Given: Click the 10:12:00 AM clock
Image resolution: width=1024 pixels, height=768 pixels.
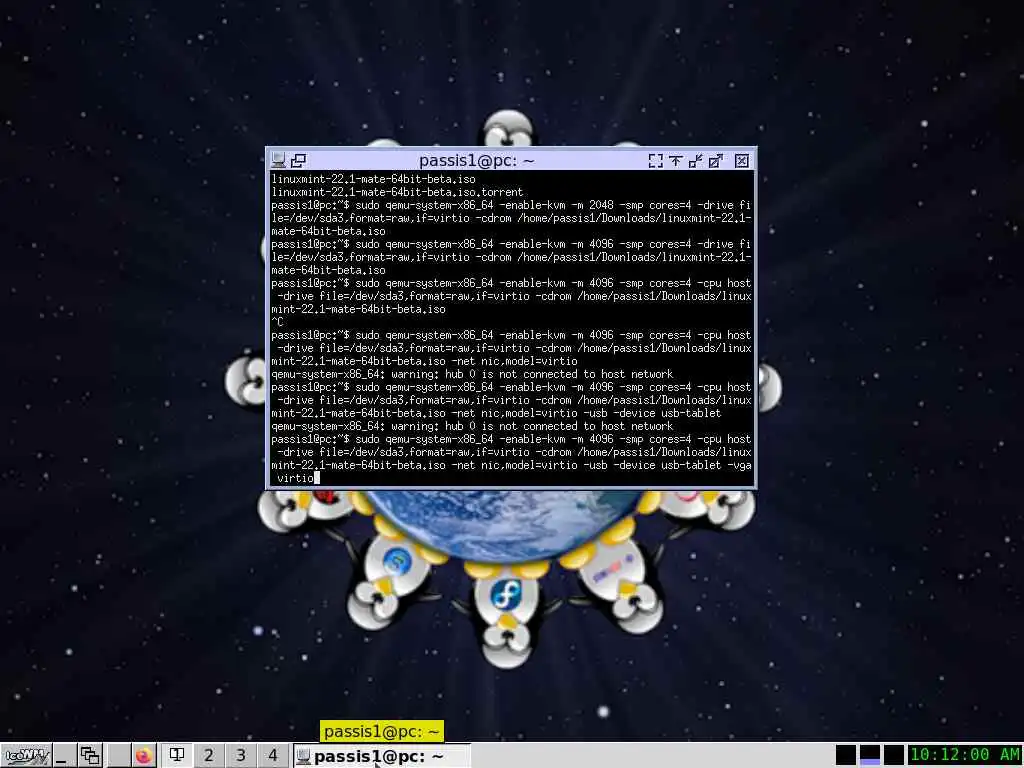Looking at the screenshot, I should point(965,755).
